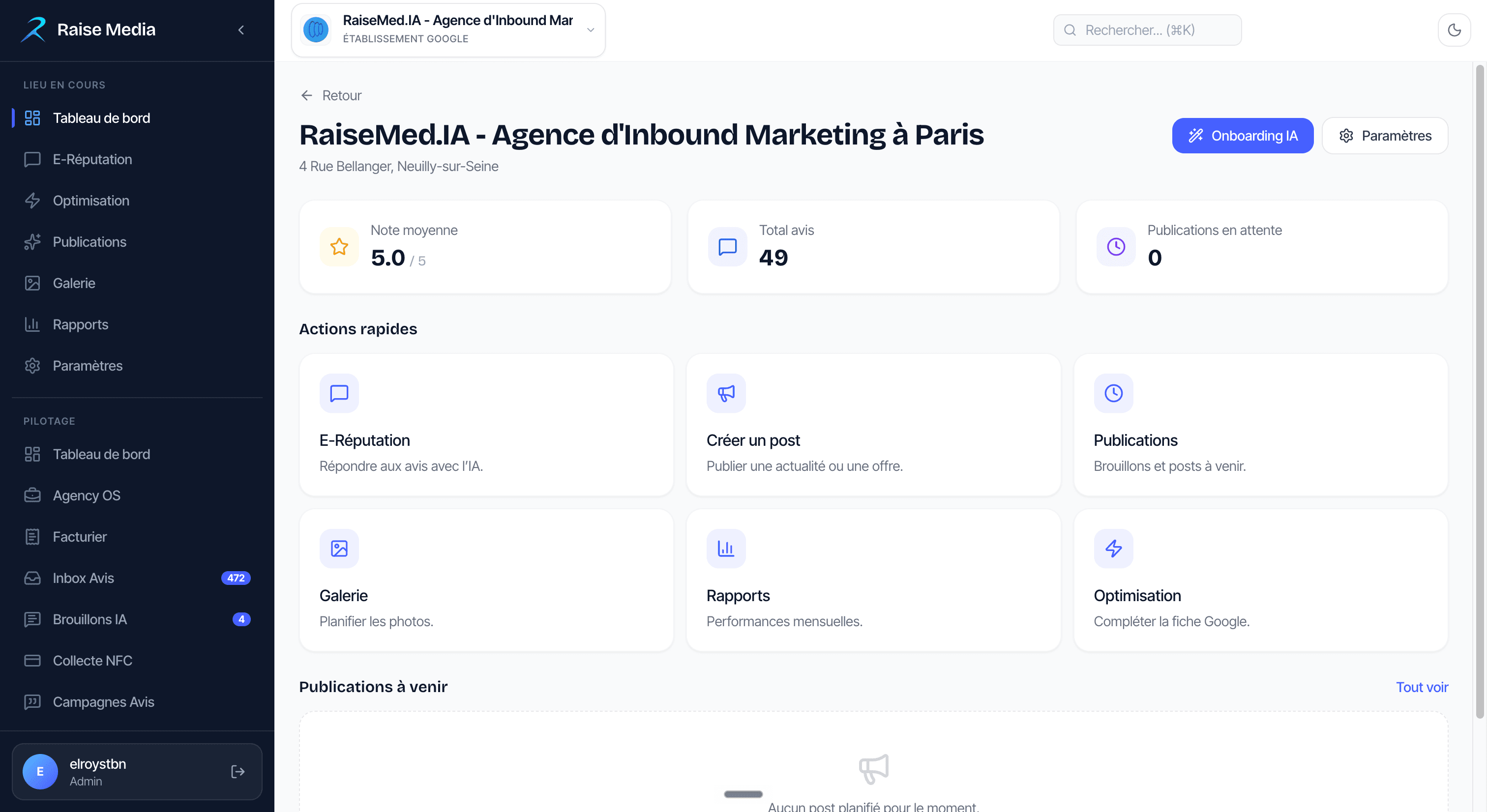Image resolution: width=1487 pixels, height=812 pixels.
Task: Open the Créer un post card title
Action: click(x=753, y=440)
